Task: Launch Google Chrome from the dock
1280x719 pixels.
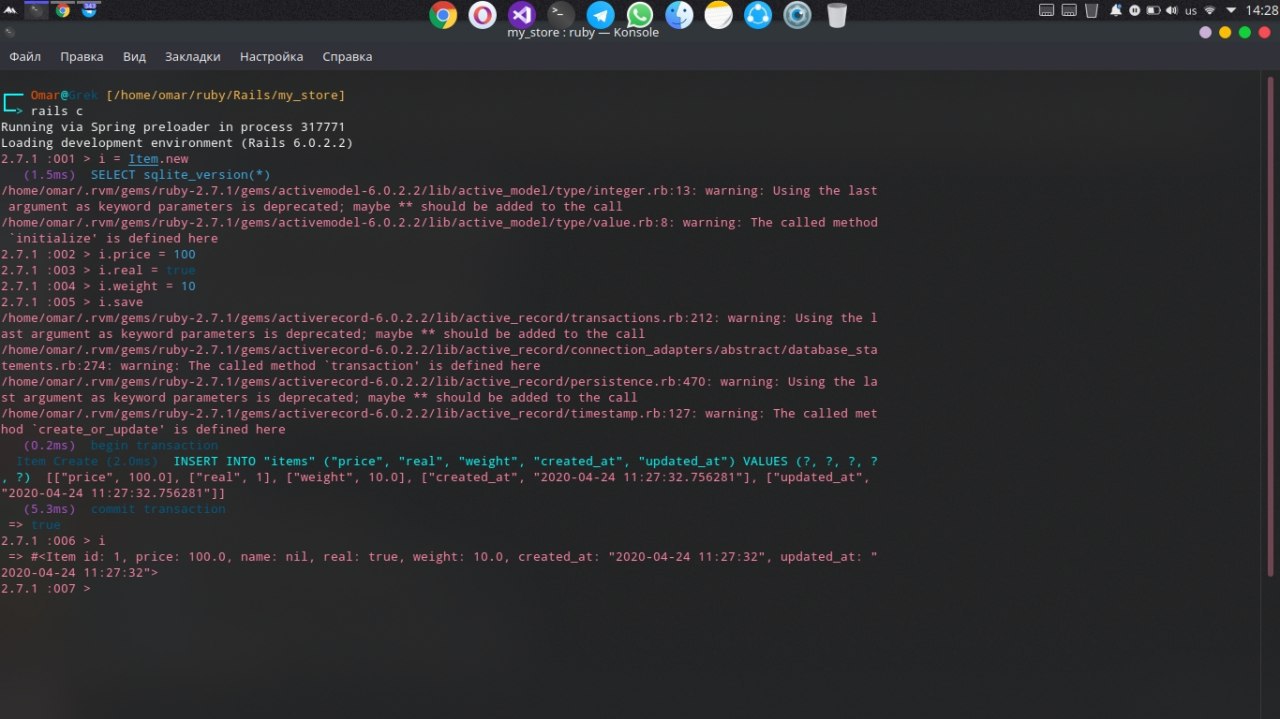Action: point(443,15)
